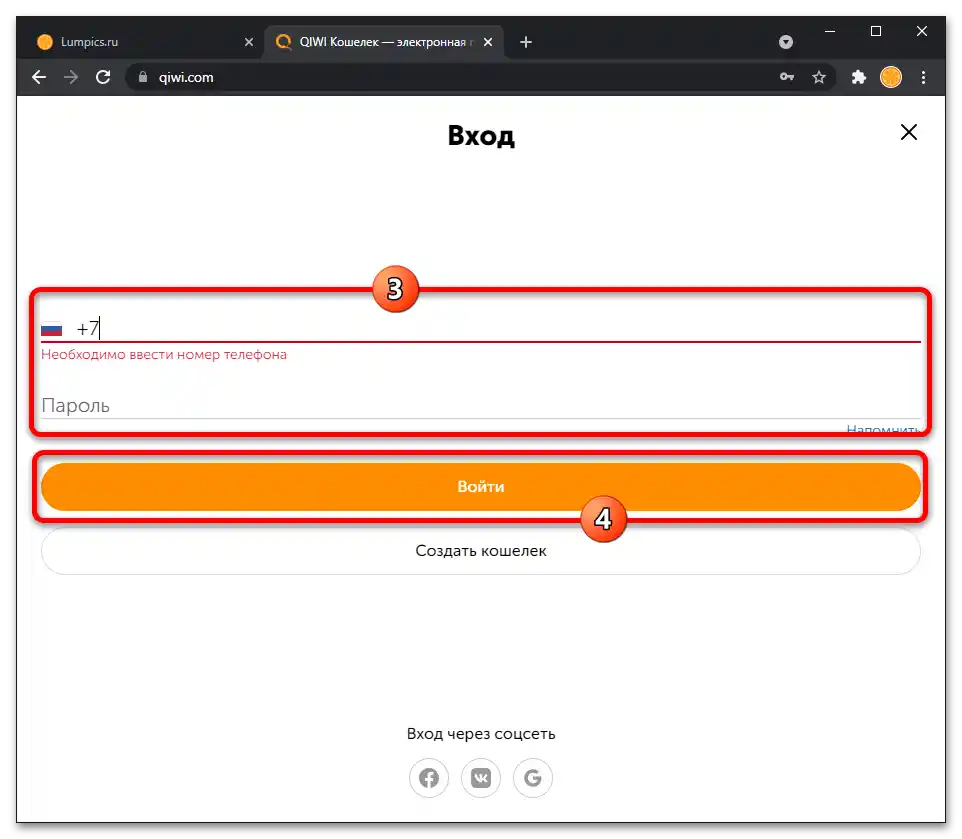Sign in with Google icon

(x=533, y=778)
